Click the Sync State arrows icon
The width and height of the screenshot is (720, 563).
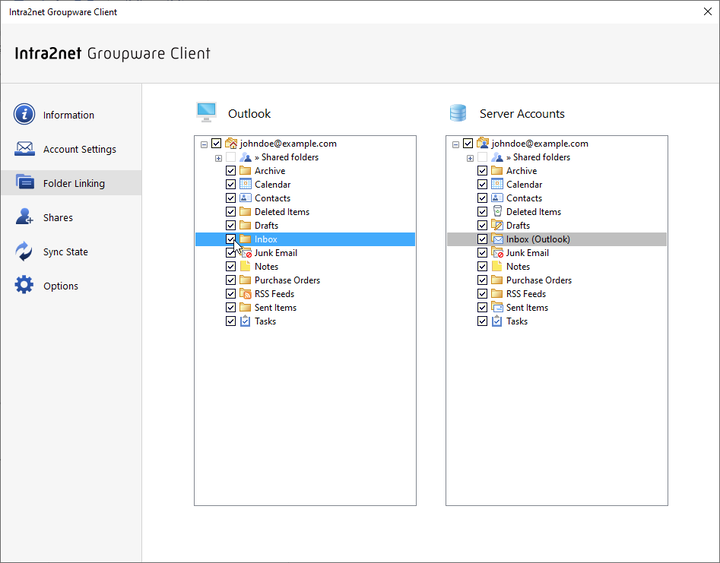point(24,251)
